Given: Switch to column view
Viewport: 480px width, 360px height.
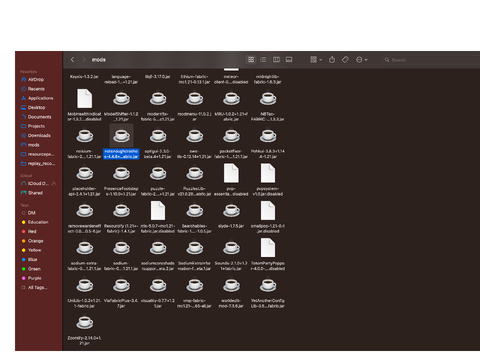Looking at the screenshot, I should coord(276,60).
